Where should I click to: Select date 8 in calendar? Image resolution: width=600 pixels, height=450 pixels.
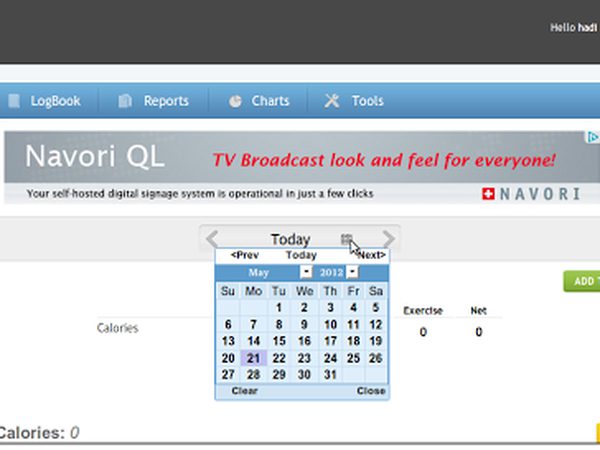(279, 325)
